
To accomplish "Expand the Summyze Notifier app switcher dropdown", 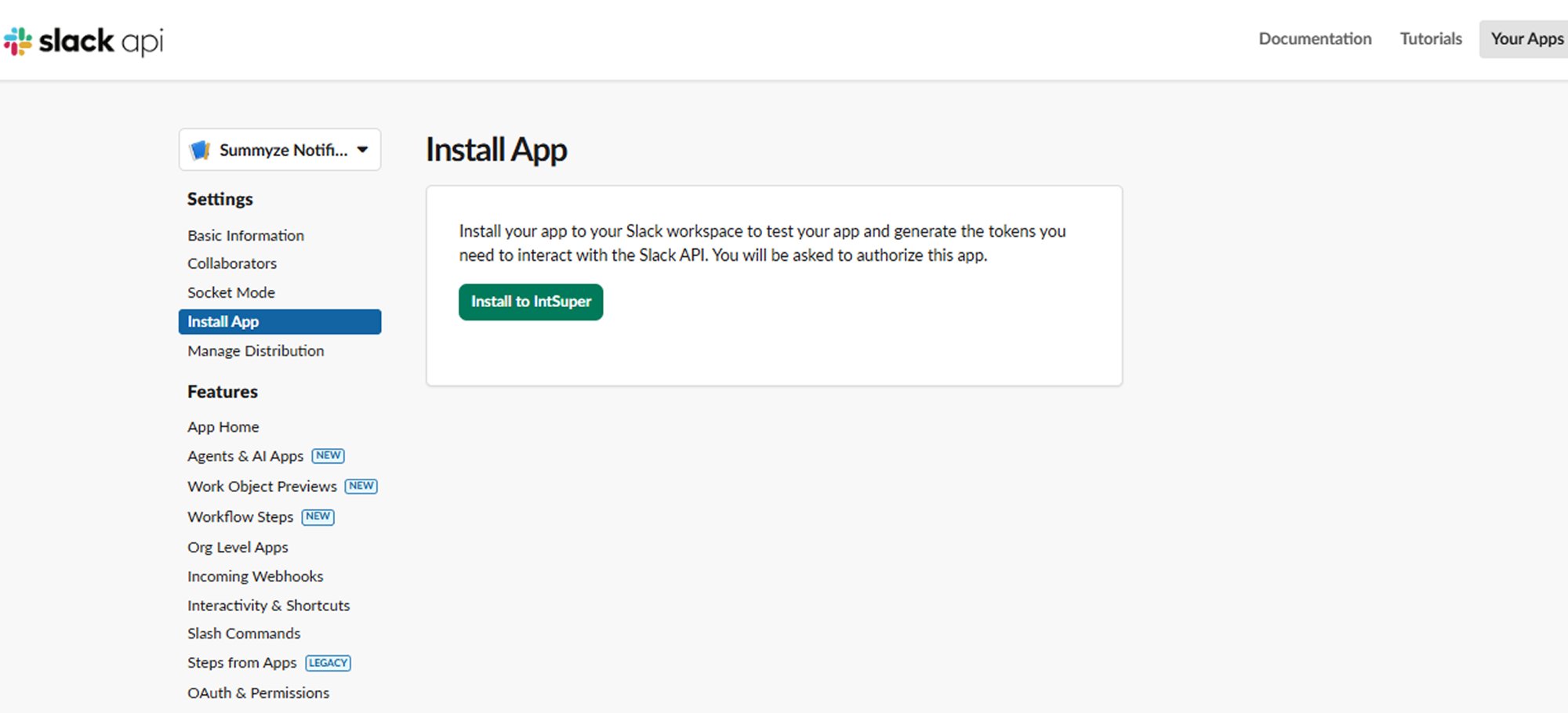I will (361, 150).
